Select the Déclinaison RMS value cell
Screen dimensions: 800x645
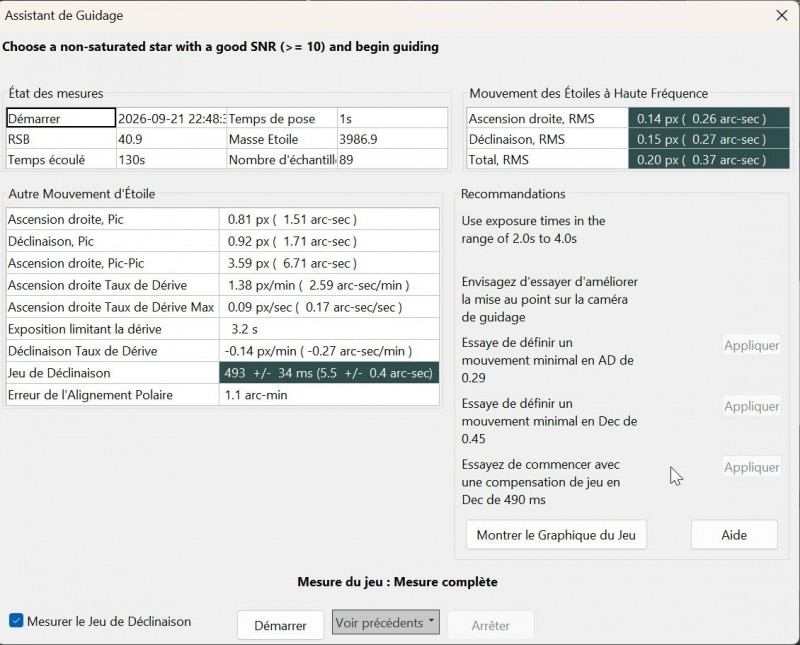(709, 139)
